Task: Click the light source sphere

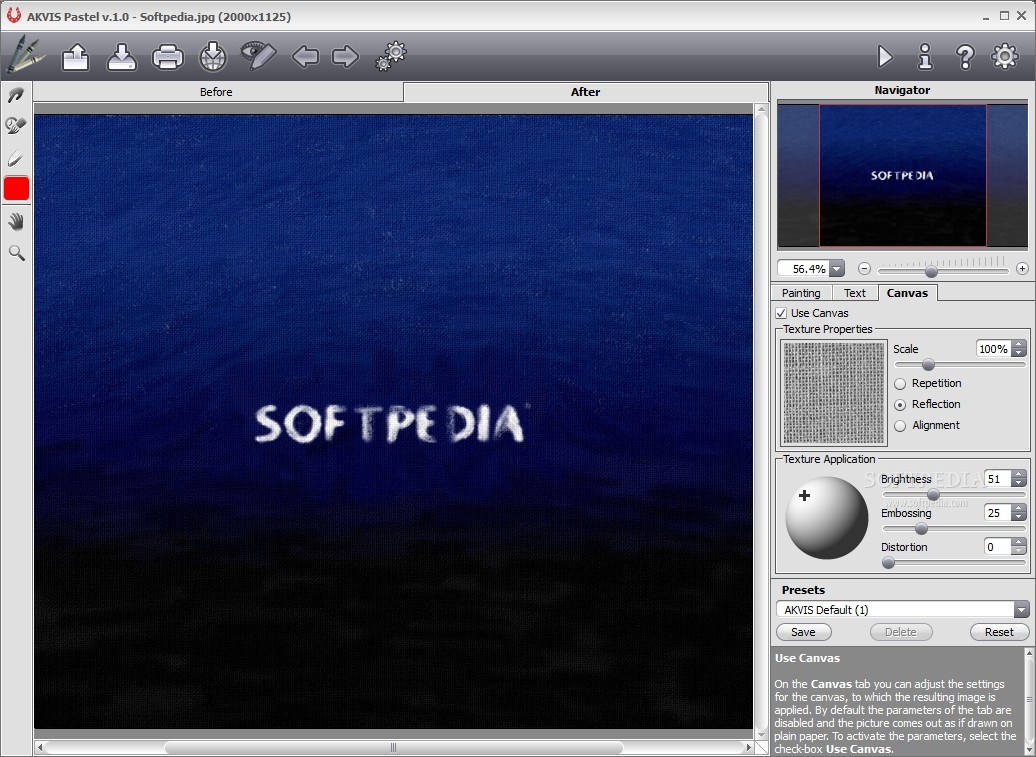Action: (x=827, y=518)
